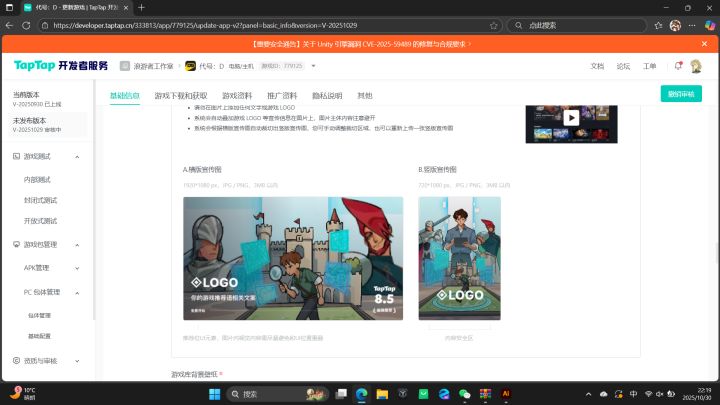The image size is (720, 405).
Task: Close the orange security notice banner
Action: click(x=704, y=44)
